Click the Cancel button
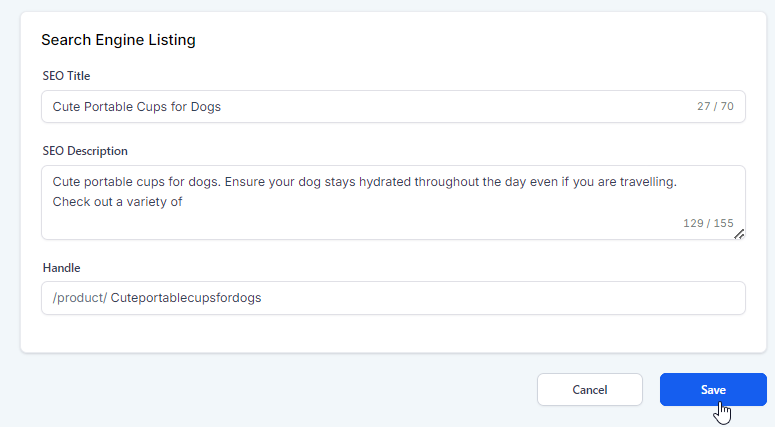775x427 pixels. [x=589, y=389]
